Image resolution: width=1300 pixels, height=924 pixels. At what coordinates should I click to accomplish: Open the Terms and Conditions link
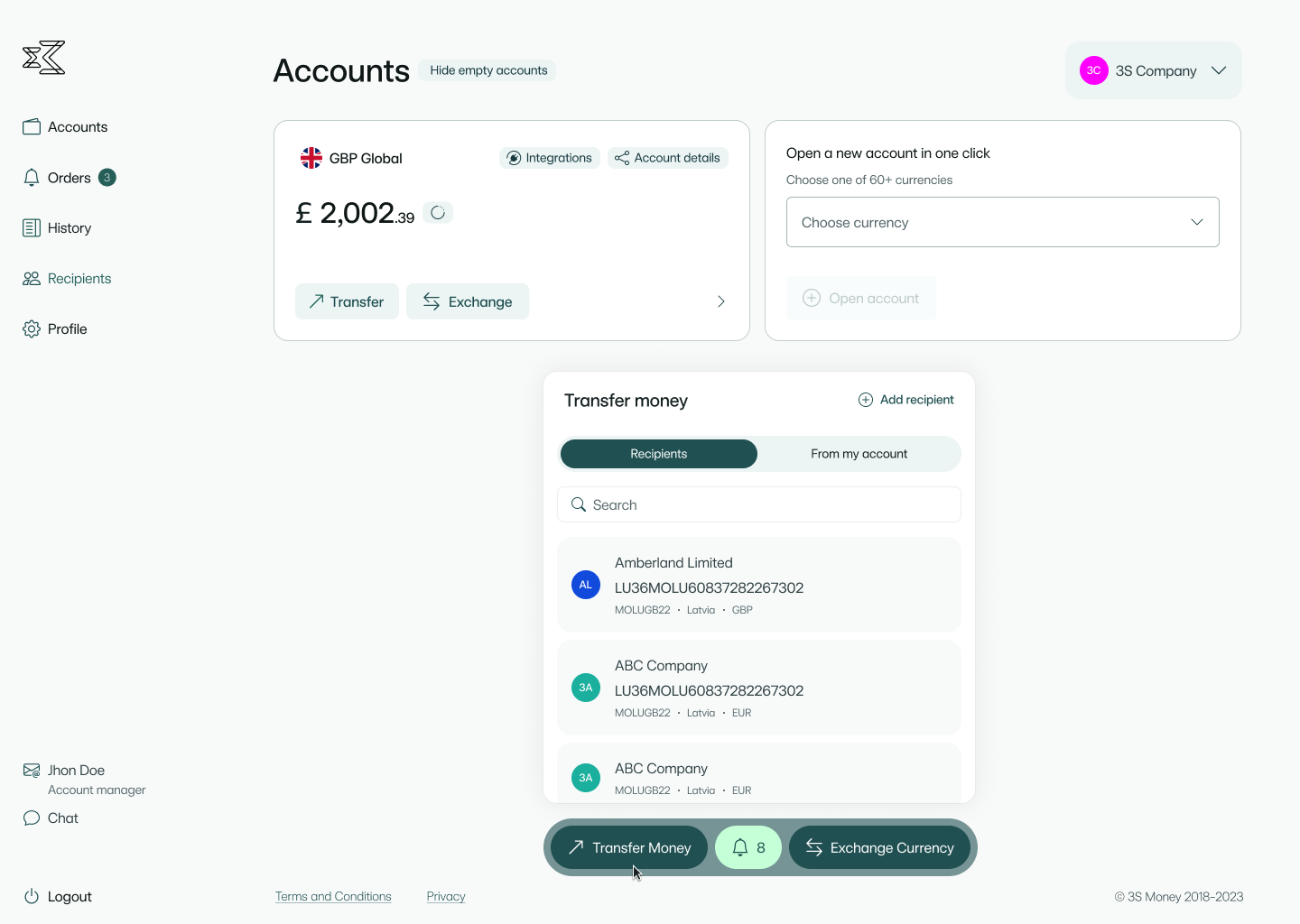tap(333, 896)
